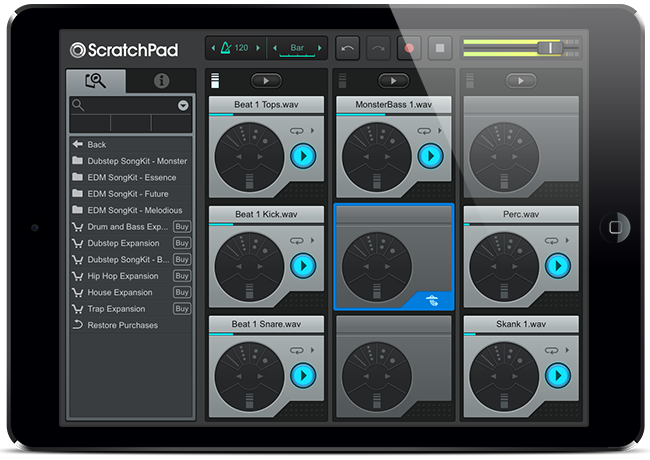
Task: Click the undo arrow button
Action: pos(347,48)
